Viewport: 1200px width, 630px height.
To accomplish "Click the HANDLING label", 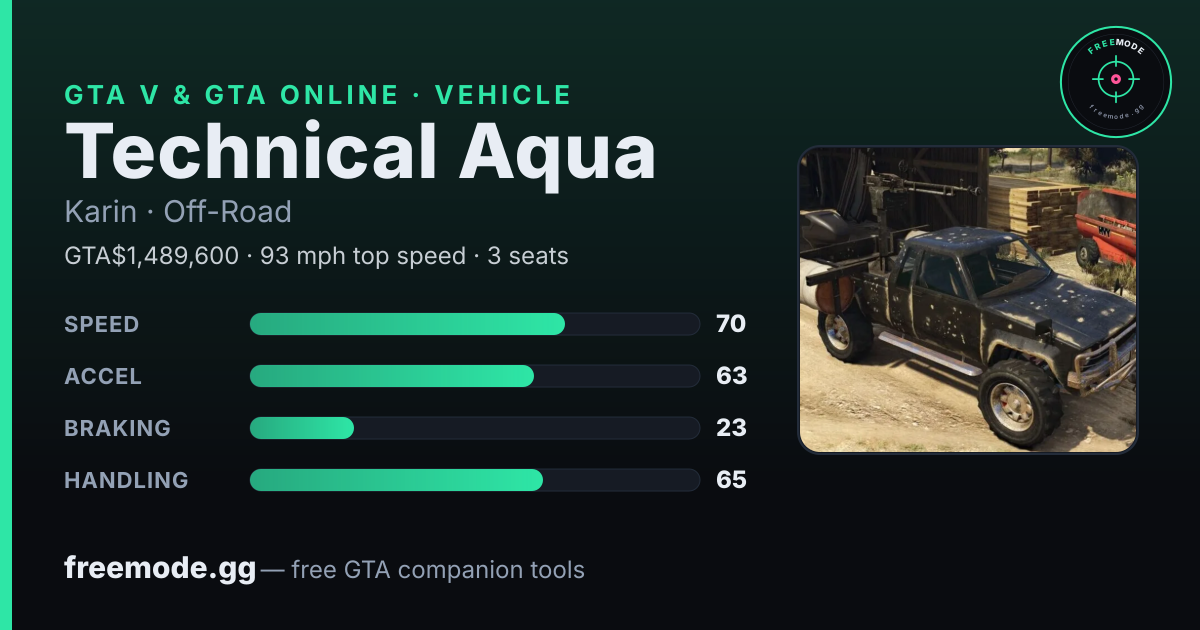I will coord(126,480).
